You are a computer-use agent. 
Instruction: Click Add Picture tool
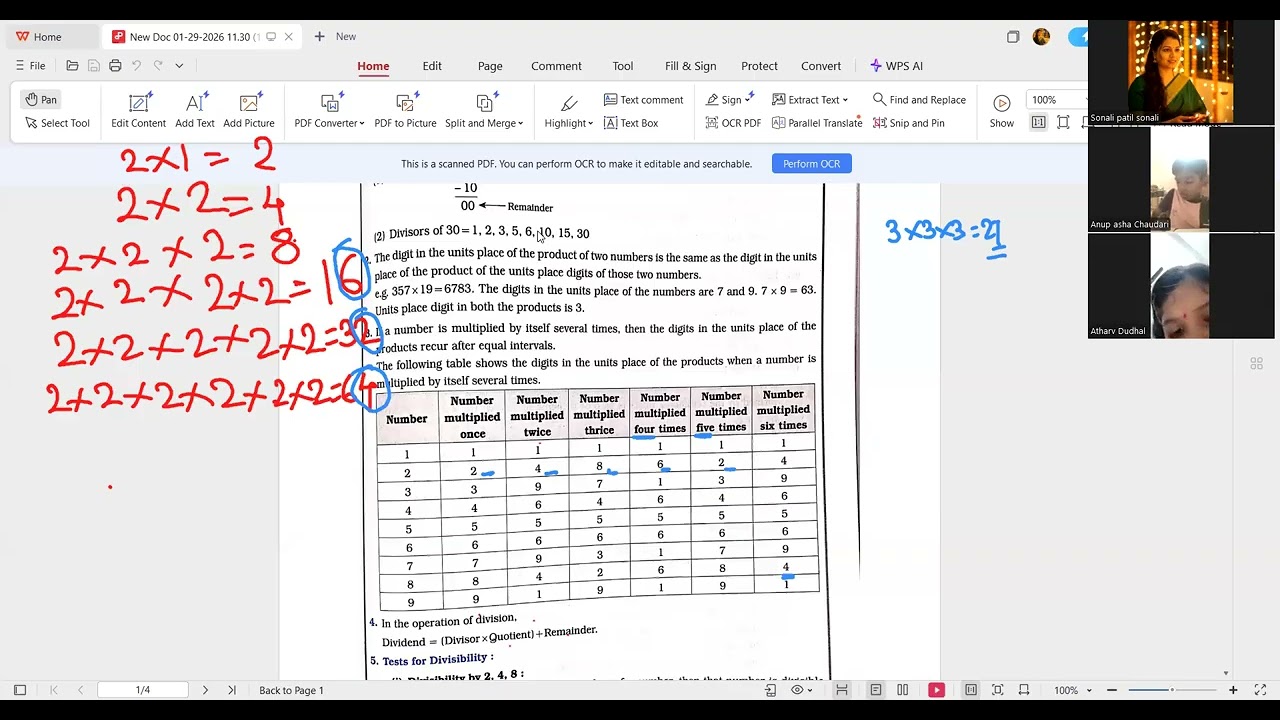pyautogui.click(x=249, y=111)
